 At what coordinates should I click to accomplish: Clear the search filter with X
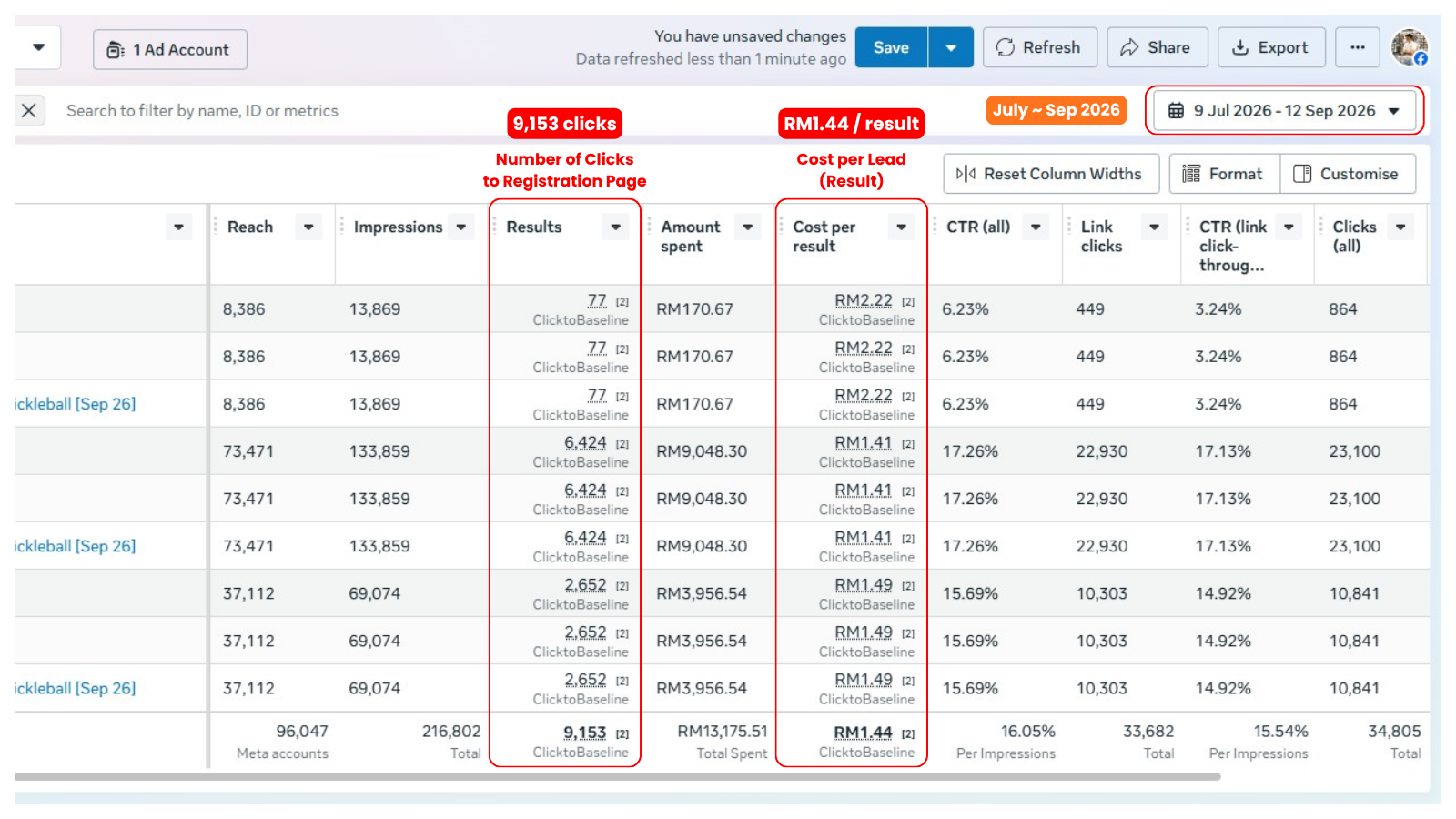[x=29, y=110]
